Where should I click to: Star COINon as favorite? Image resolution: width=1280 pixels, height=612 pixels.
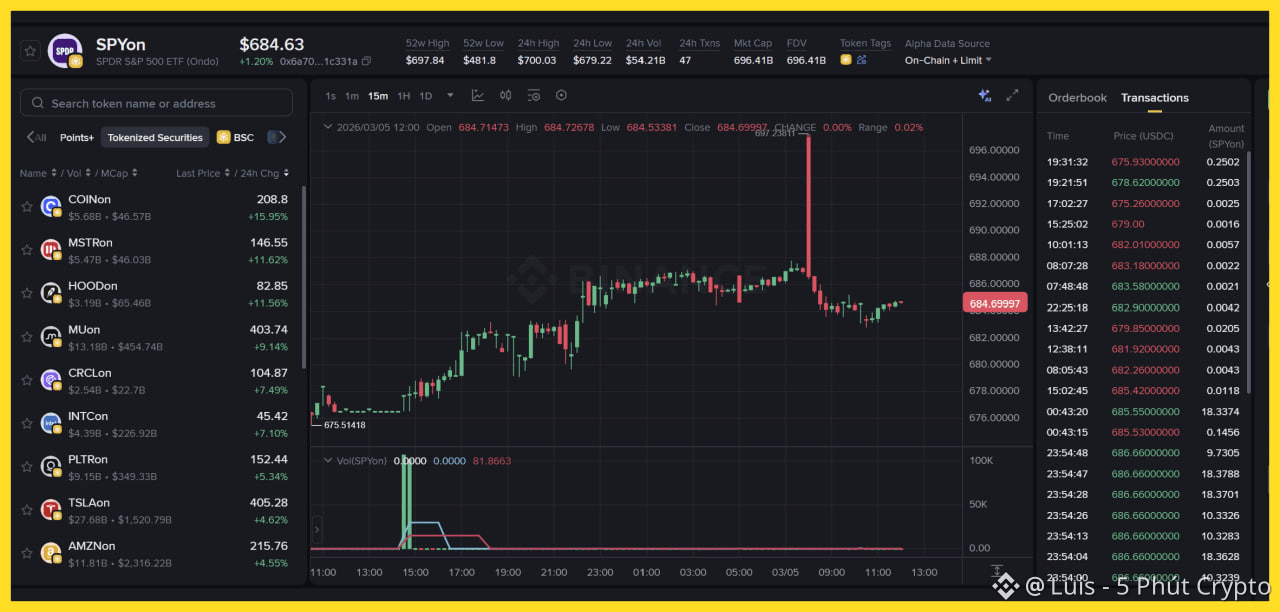[27, 207]
